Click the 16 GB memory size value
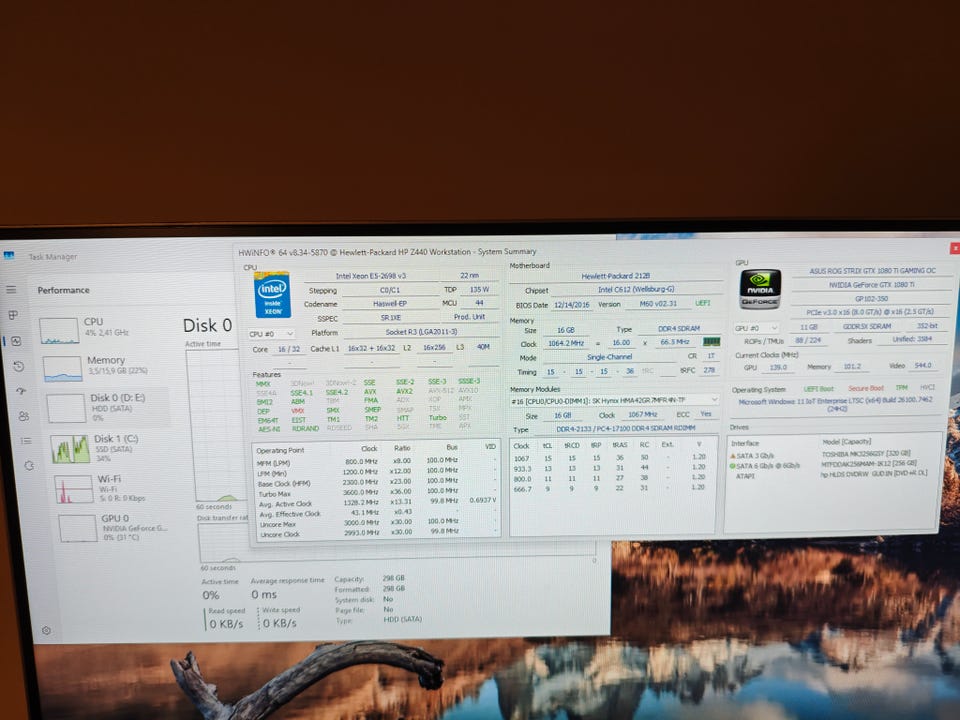Screen dimensions: 960x720 (x=565, y=330)
